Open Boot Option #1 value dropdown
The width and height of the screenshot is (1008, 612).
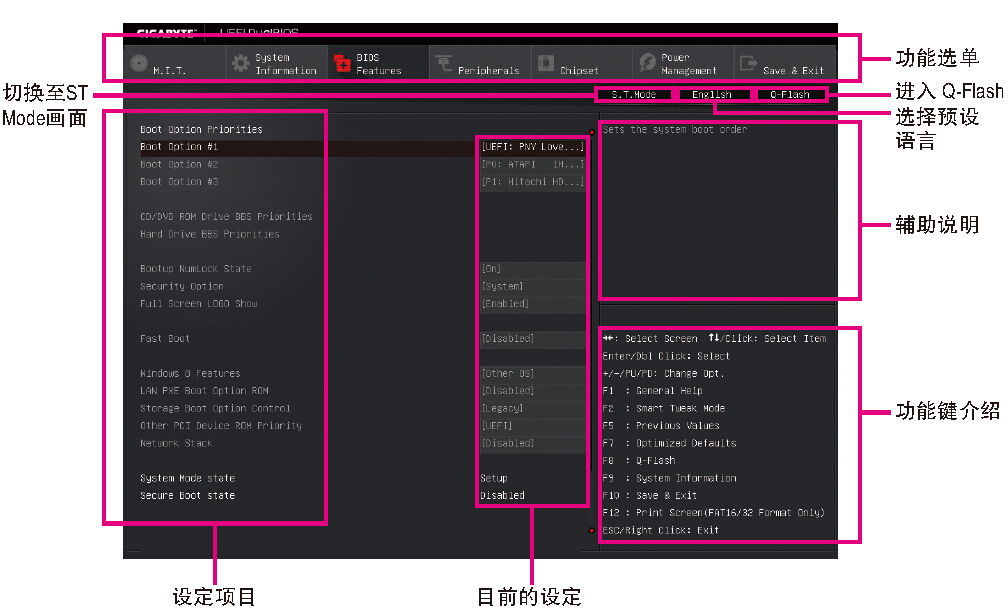point(532,147)
